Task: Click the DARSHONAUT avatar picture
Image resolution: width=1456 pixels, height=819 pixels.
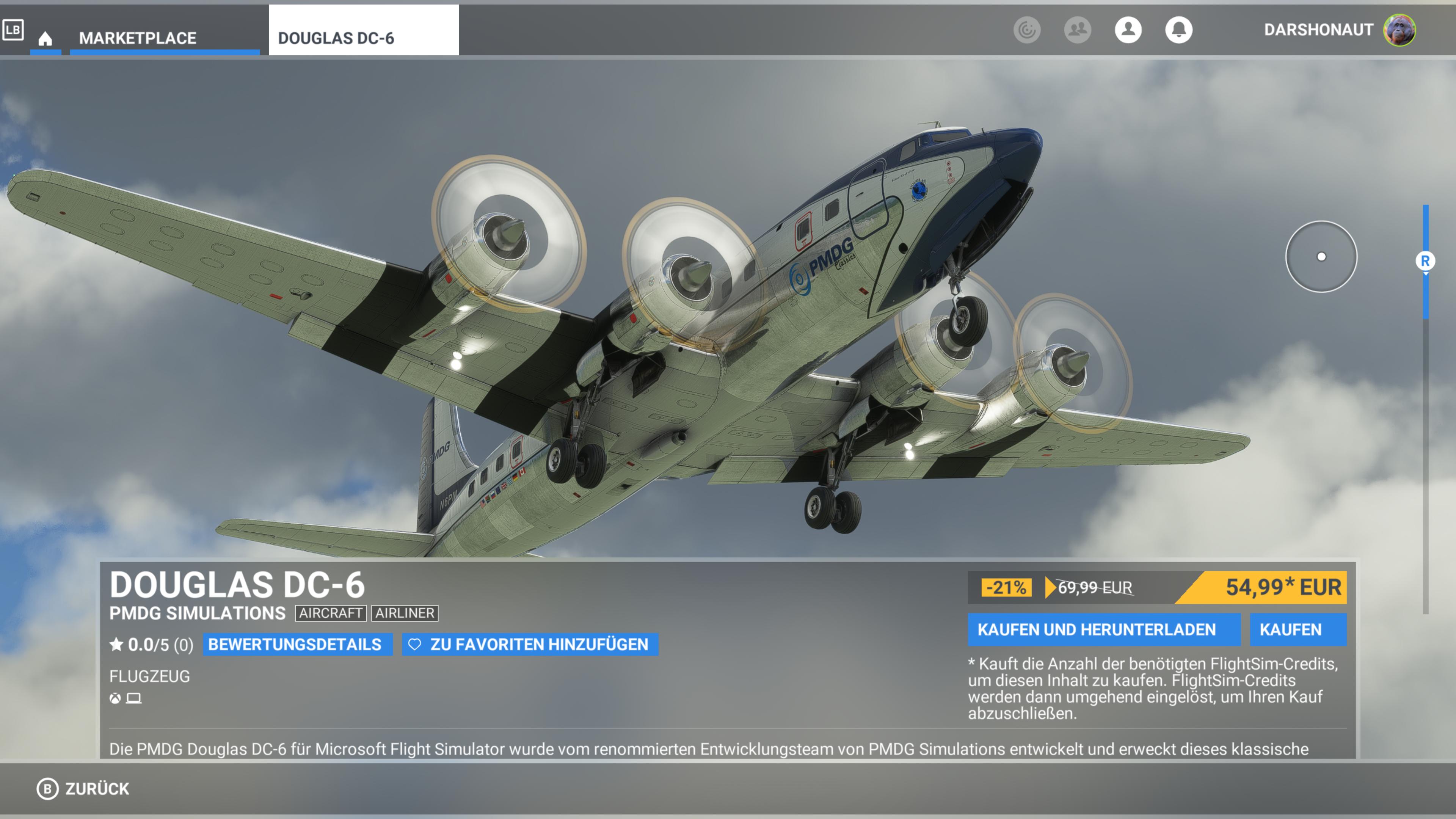Action: (x=1400, y=30)
